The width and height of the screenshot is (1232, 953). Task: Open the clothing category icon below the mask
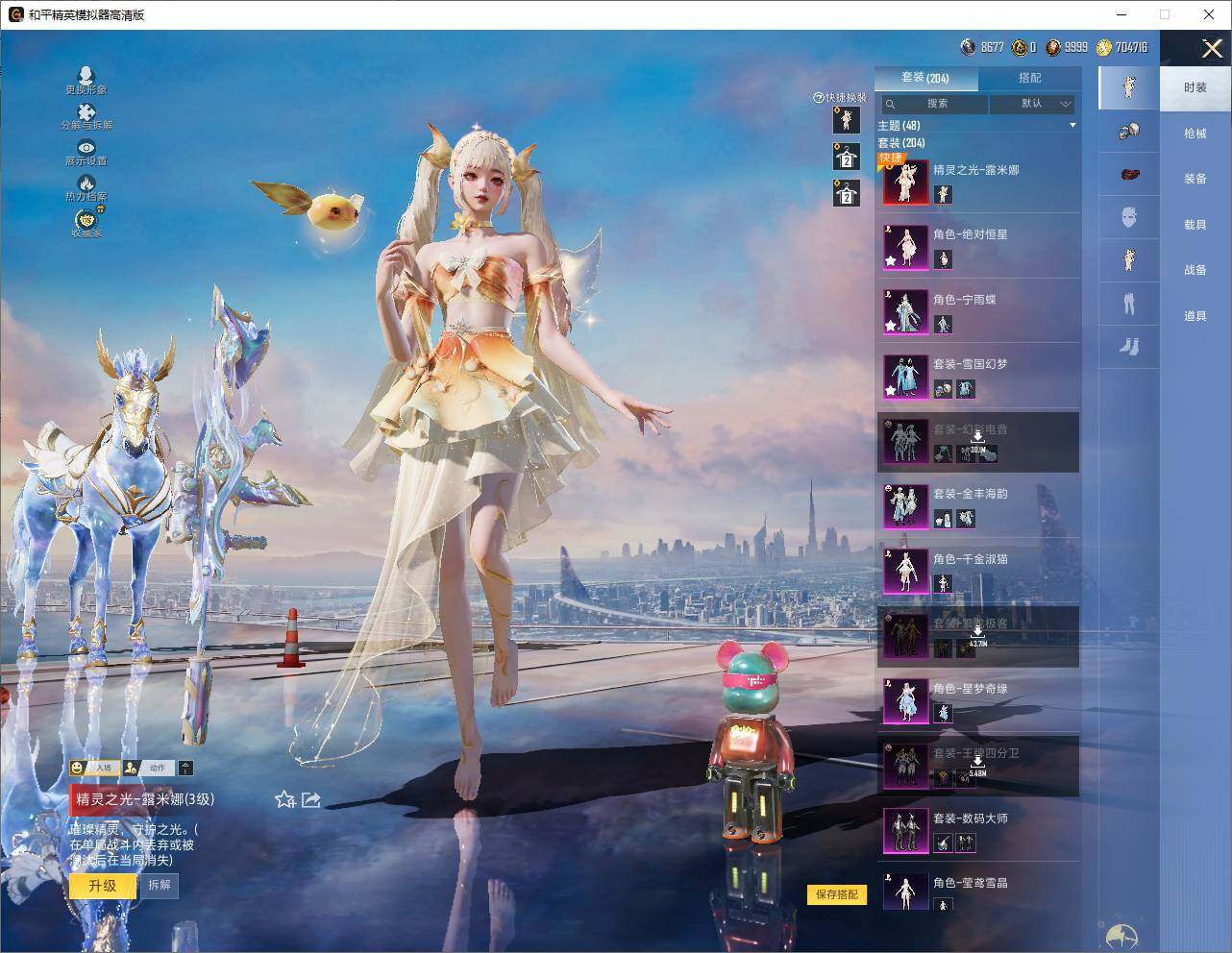(x=1129, y=260)
